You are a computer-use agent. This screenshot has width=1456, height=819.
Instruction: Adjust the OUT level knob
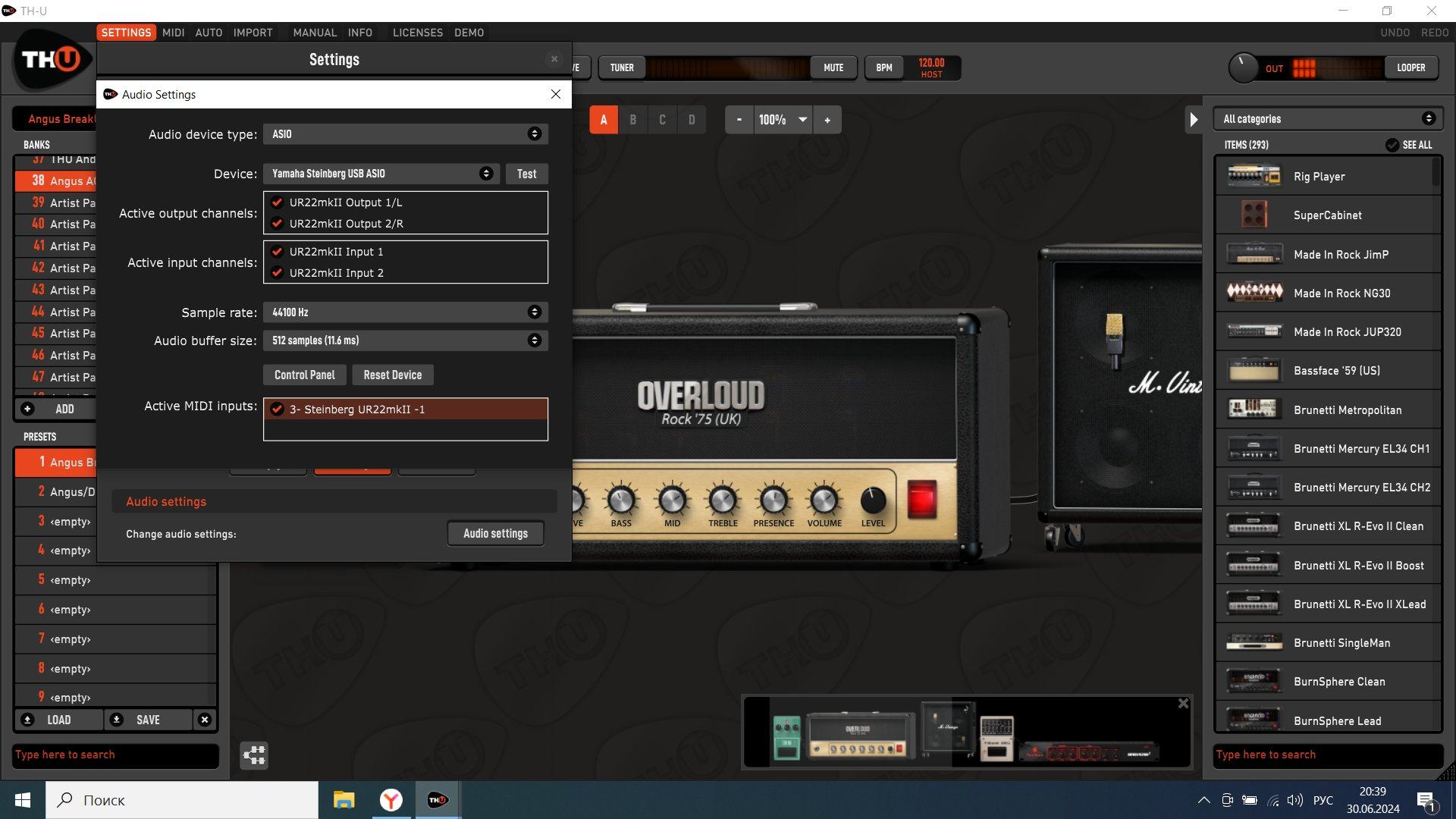(1243, 67)
